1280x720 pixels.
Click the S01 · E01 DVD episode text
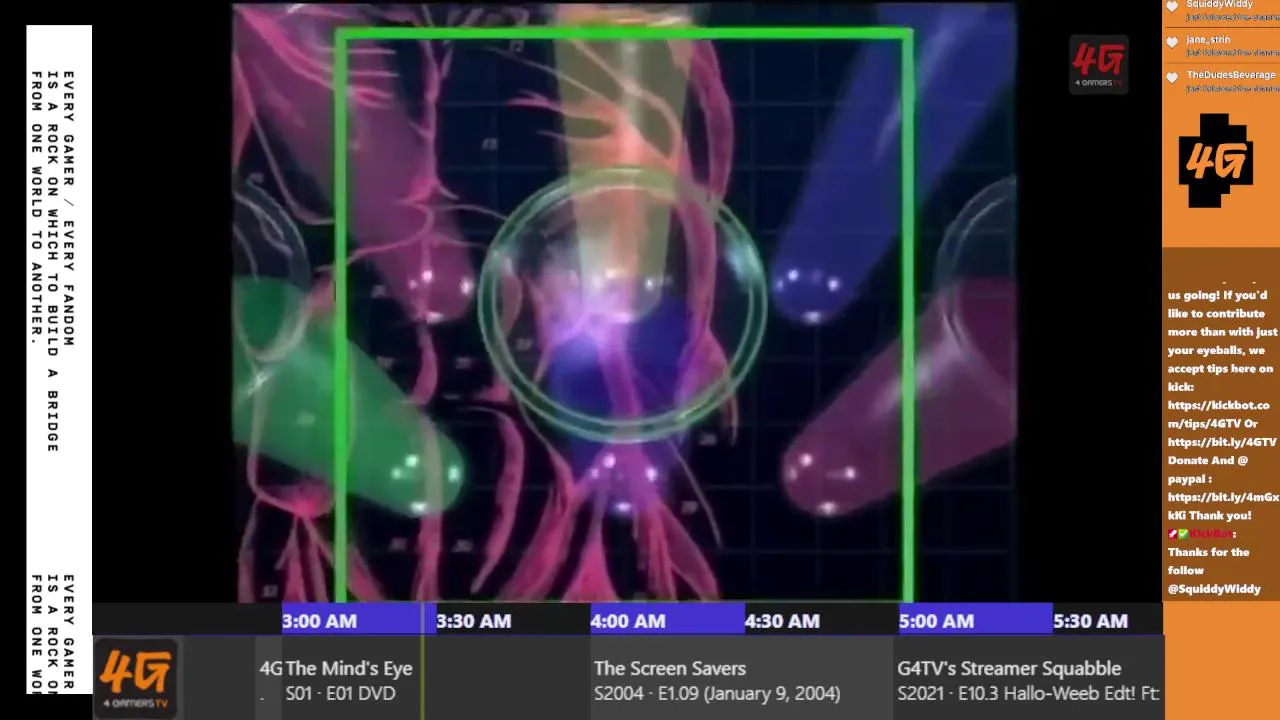(341, 693)
